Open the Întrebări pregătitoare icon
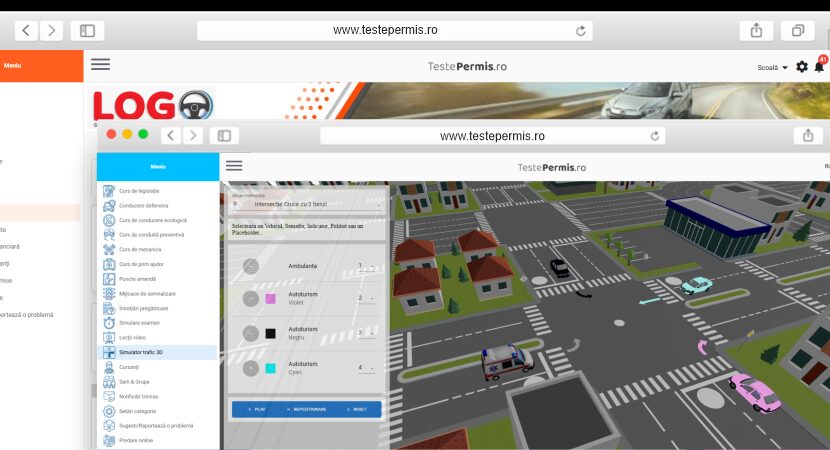This screenshot has height=450, width=830. 109,308
